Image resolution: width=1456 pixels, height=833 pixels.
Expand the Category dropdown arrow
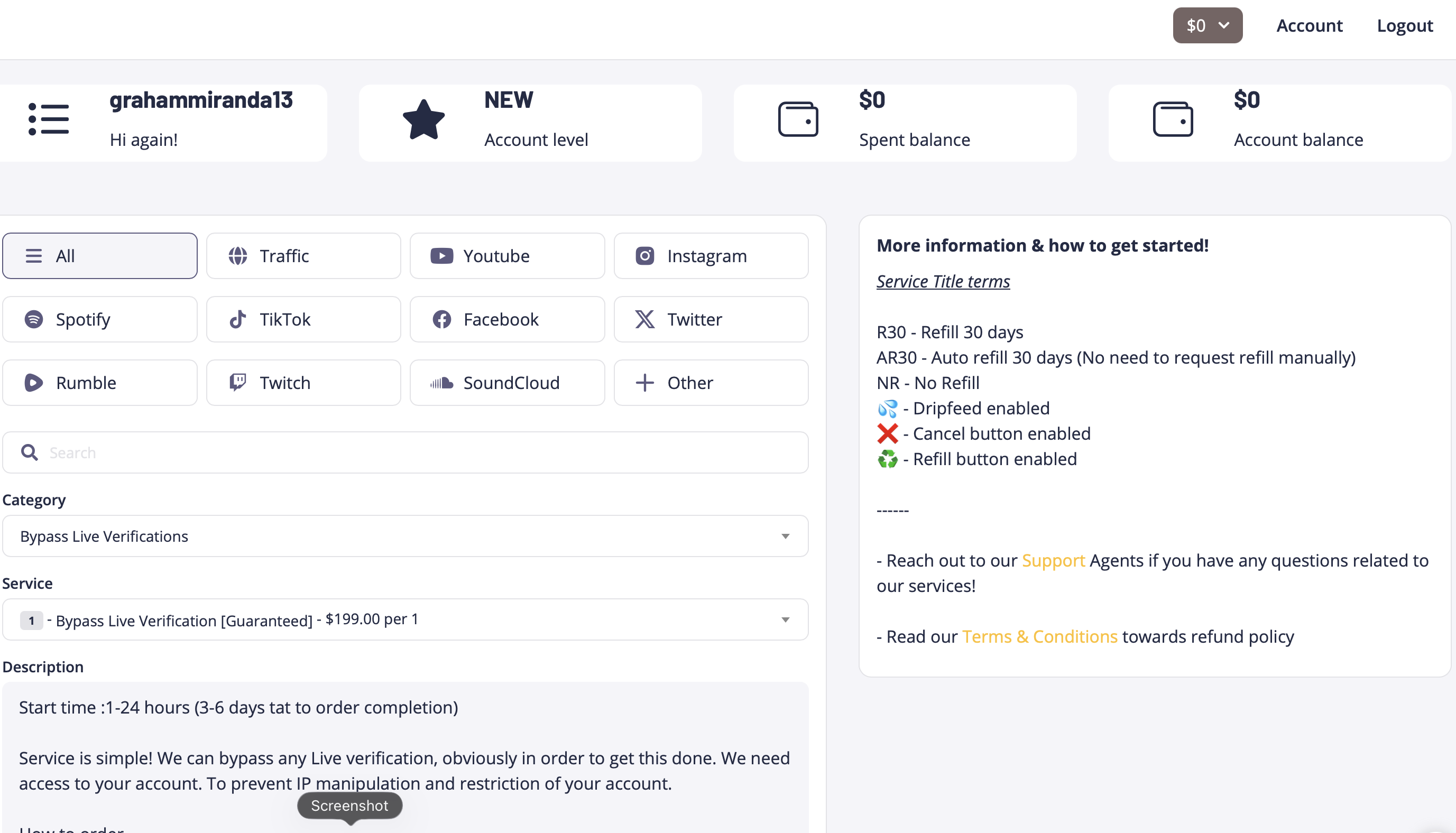(786, 536)
